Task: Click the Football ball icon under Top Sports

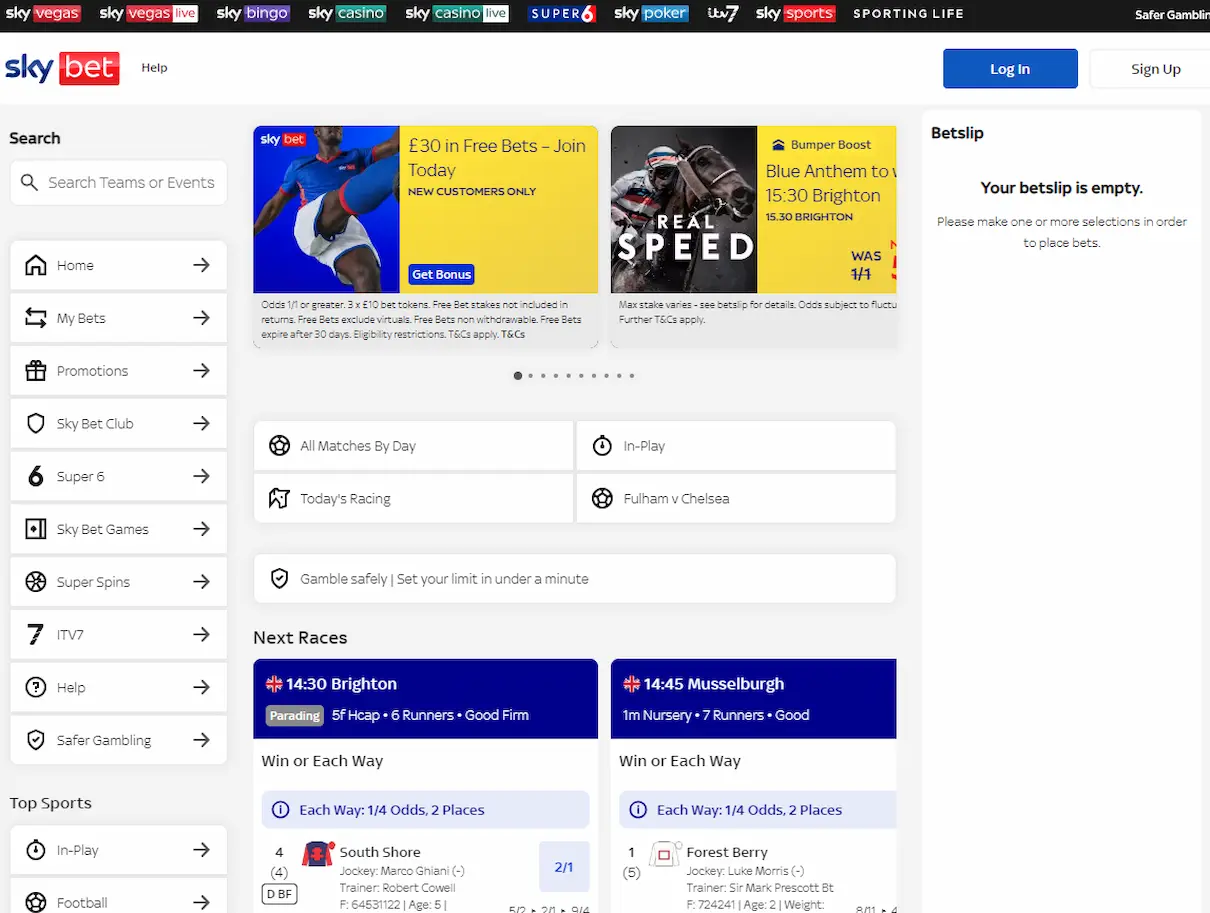Action: [x=36, y=903]
